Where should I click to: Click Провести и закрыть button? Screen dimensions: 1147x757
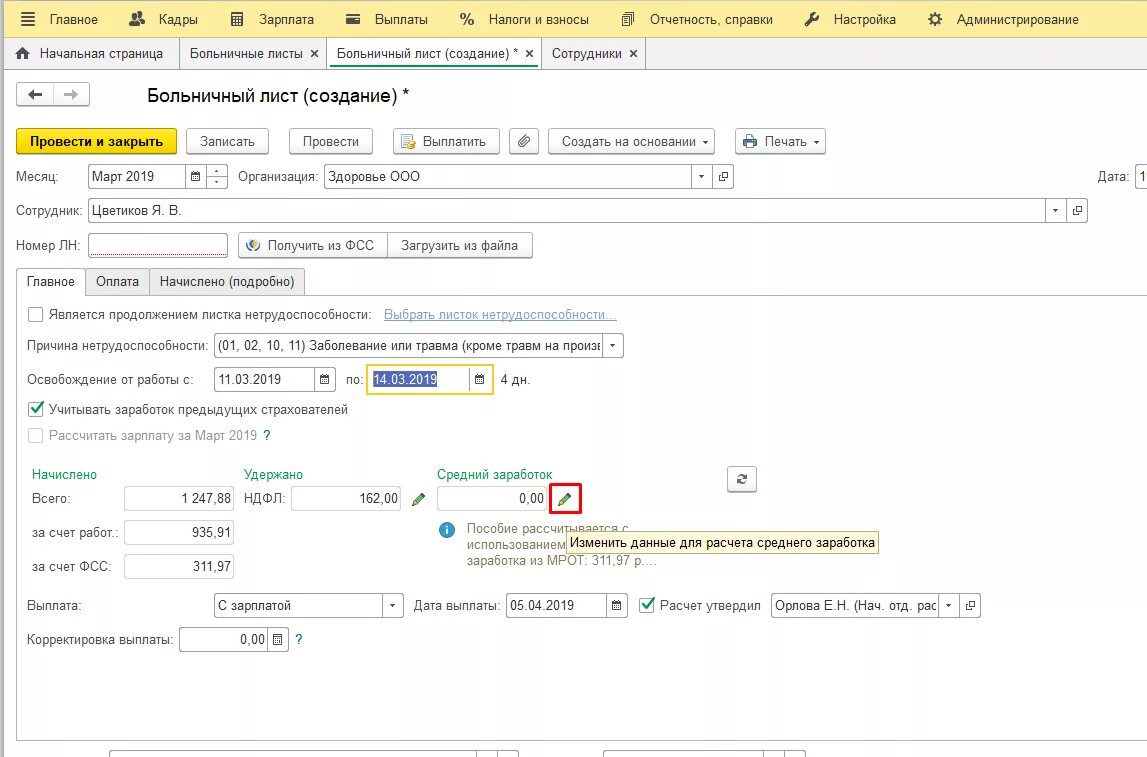pyautogui.click(x=97, y=141)
